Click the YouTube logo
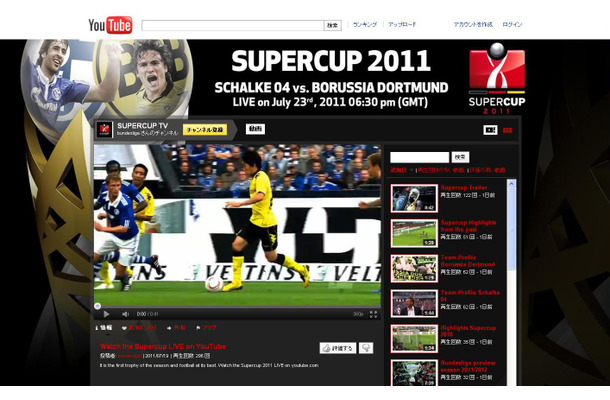The height and width of the screenshot is (400, 610). pos(110,25)
